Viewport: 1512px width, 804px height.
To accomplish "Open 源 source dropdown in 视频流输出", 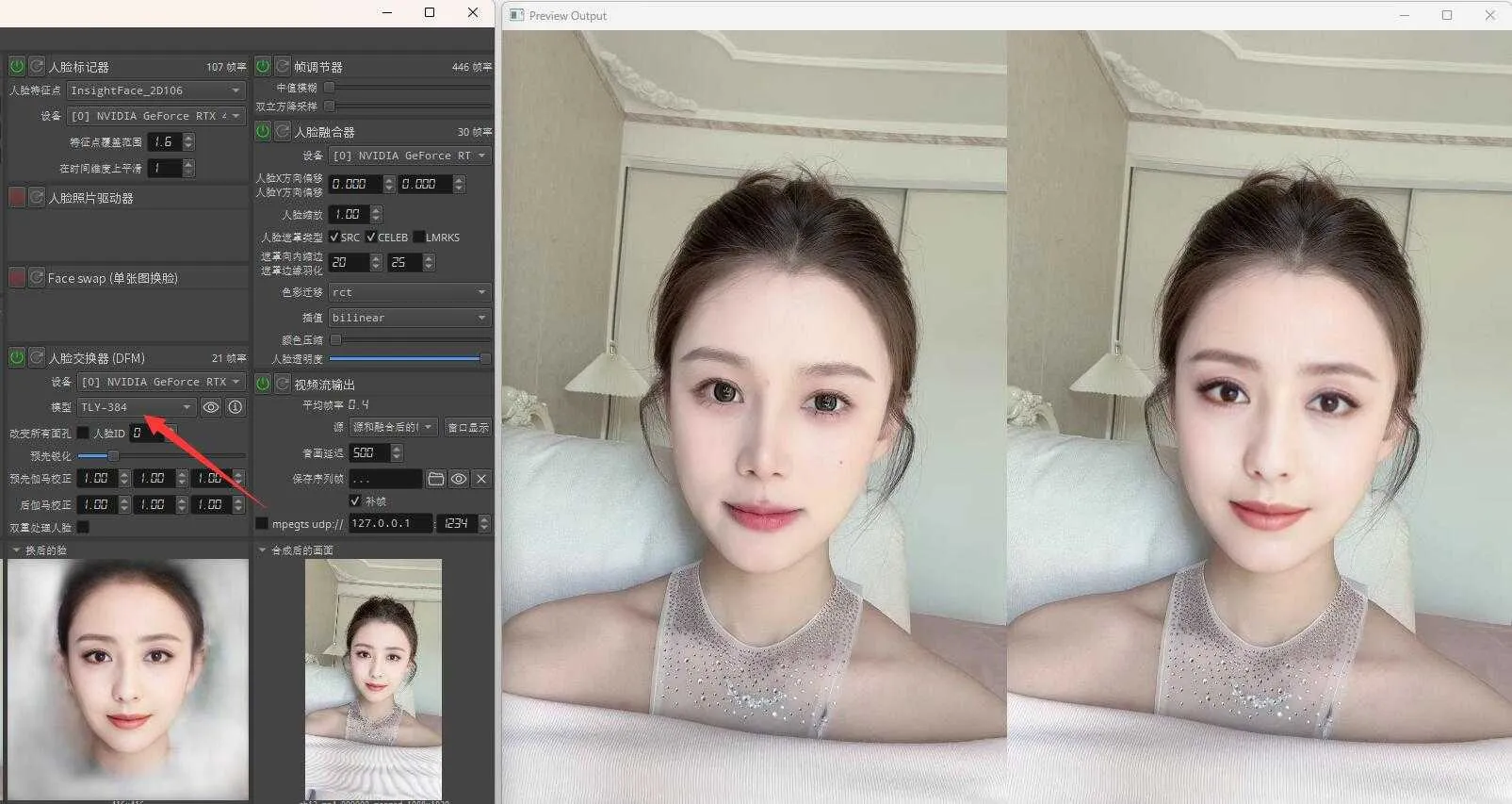I will tap(394, 427).
